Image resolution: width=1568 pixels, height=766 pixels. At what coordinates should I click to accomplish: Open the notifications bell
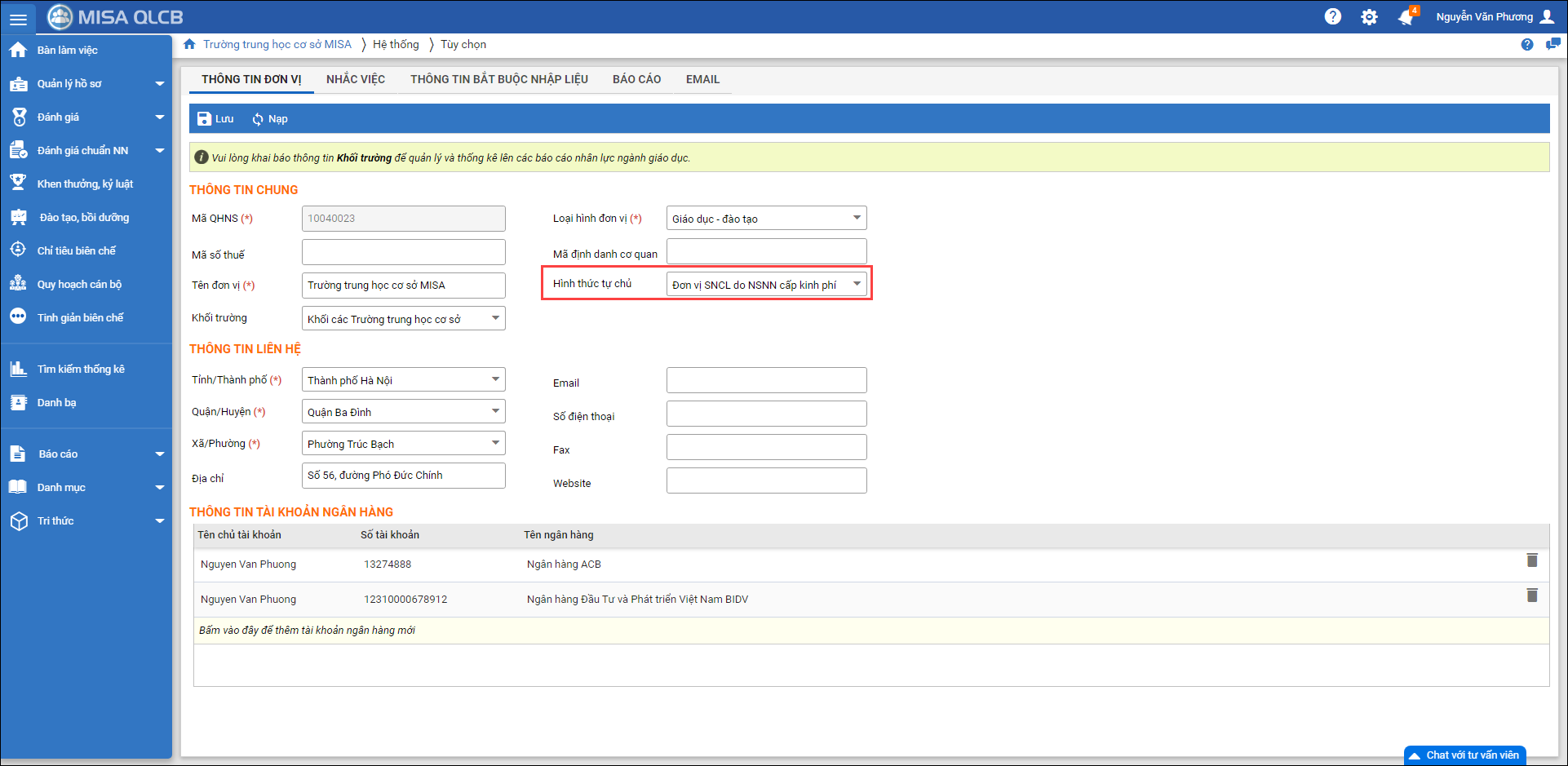(1406, 17)
